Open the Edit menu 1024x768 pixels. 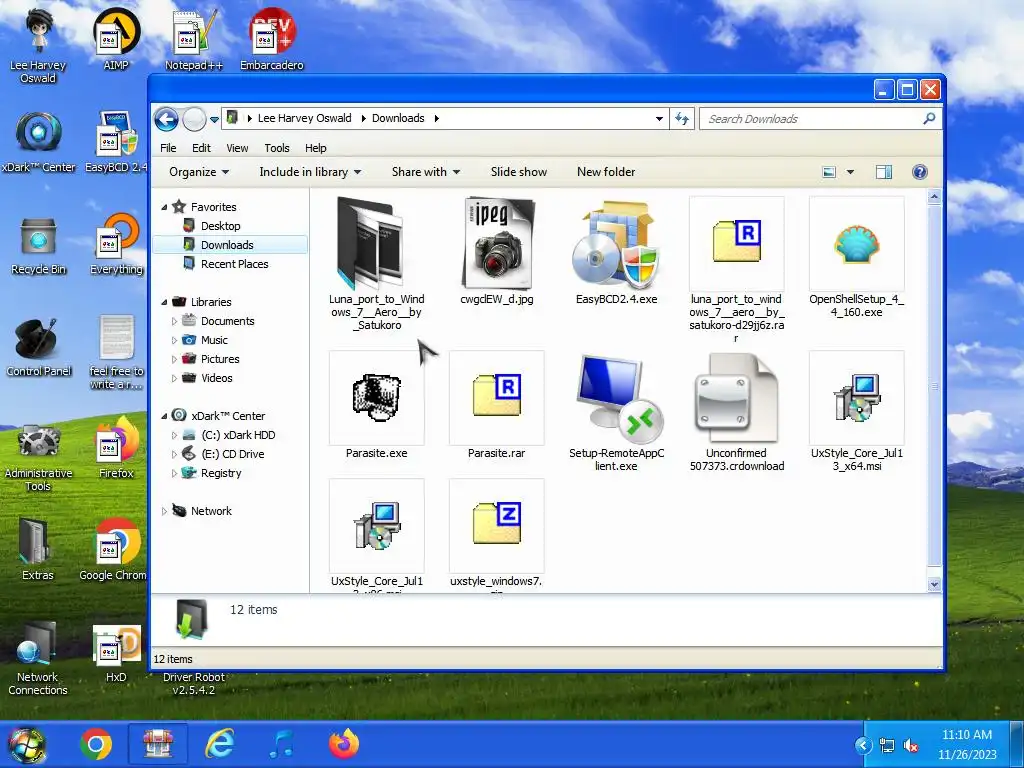(201, 148)
